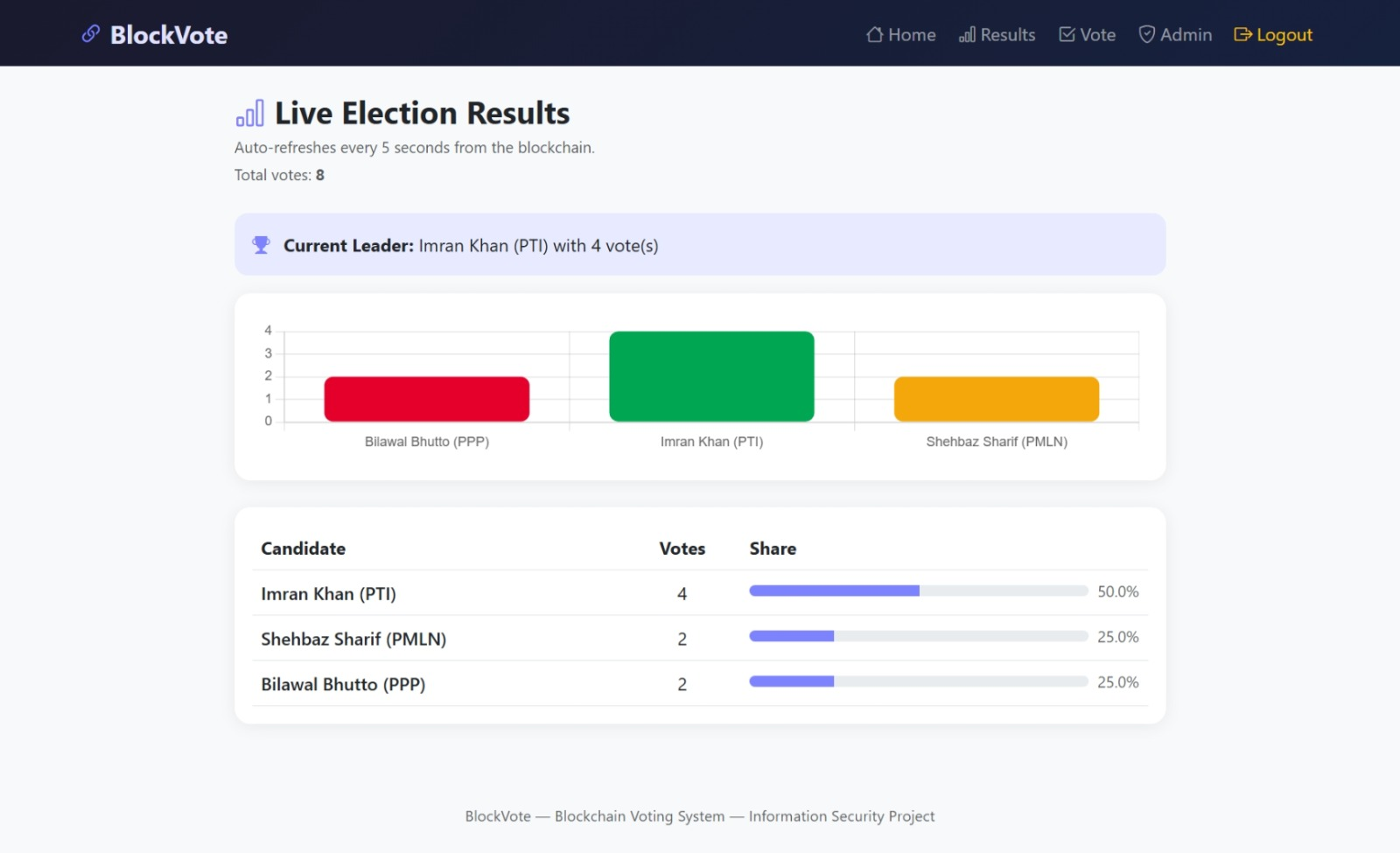Click the vote count 4 for Imran Khan
This screenshot has height=853, width=1400.
[x=682, y=594]
